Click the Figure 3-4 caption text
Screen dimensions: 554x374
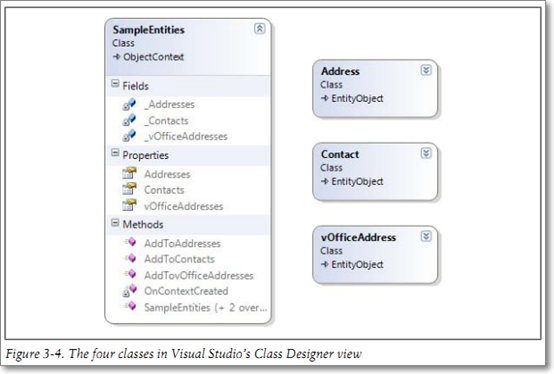click(x=183, y=354)
